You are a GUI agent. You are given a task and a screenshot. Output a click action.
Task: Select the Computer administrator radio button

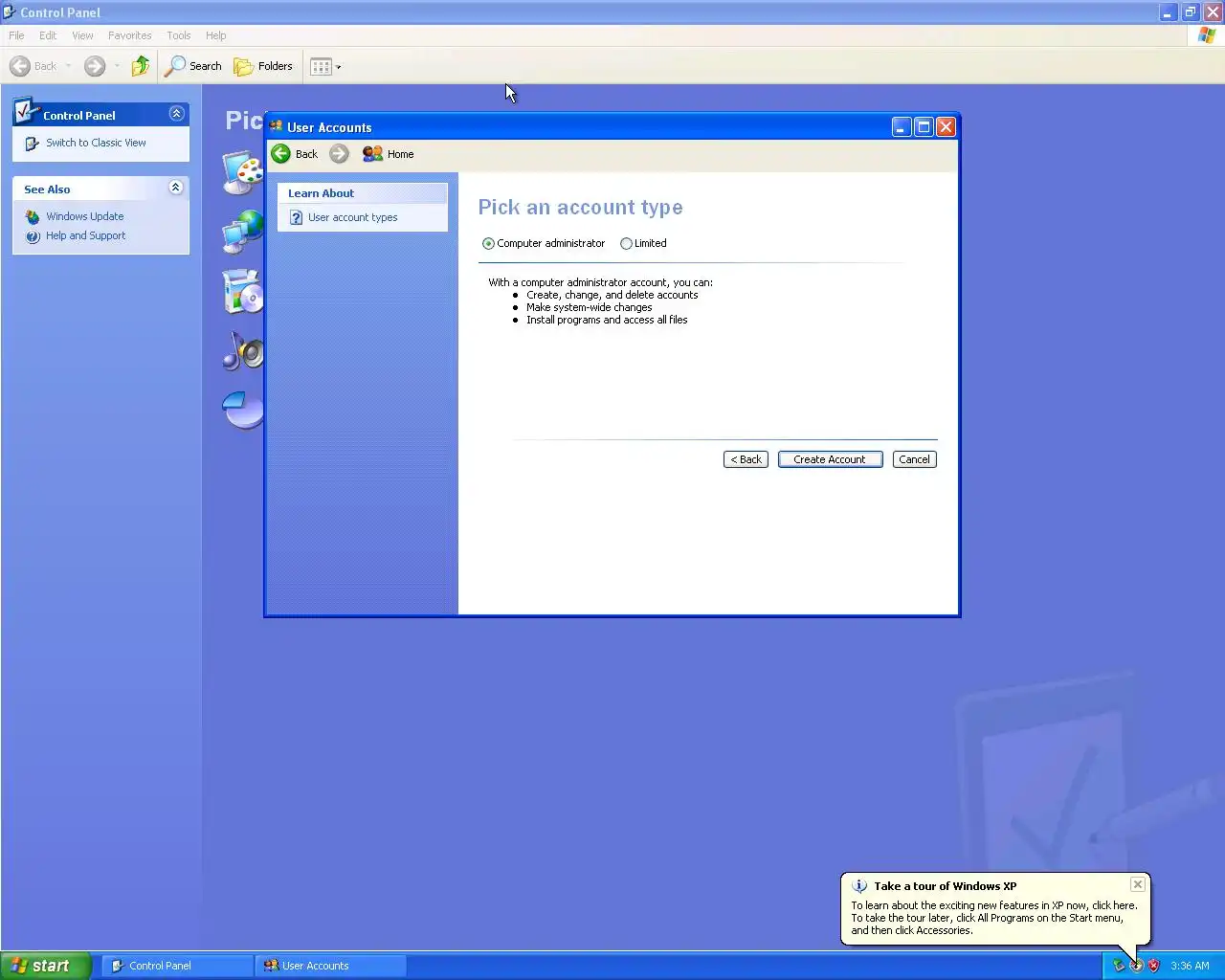(x=488, y=244)
